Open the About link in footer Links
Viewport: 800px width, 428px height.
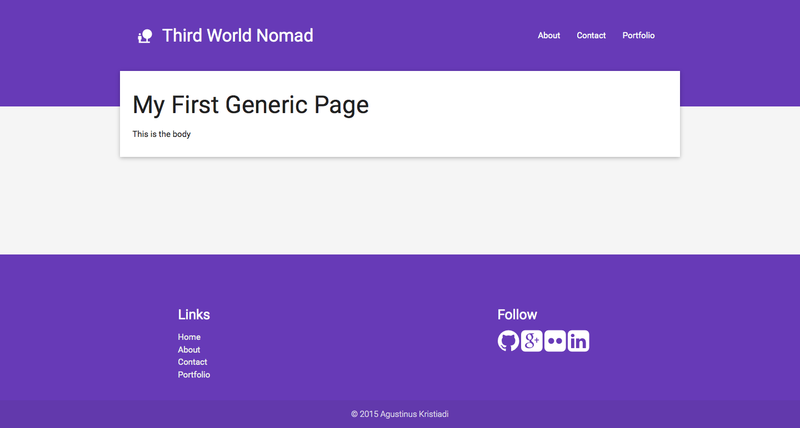(x=189, y=350)
